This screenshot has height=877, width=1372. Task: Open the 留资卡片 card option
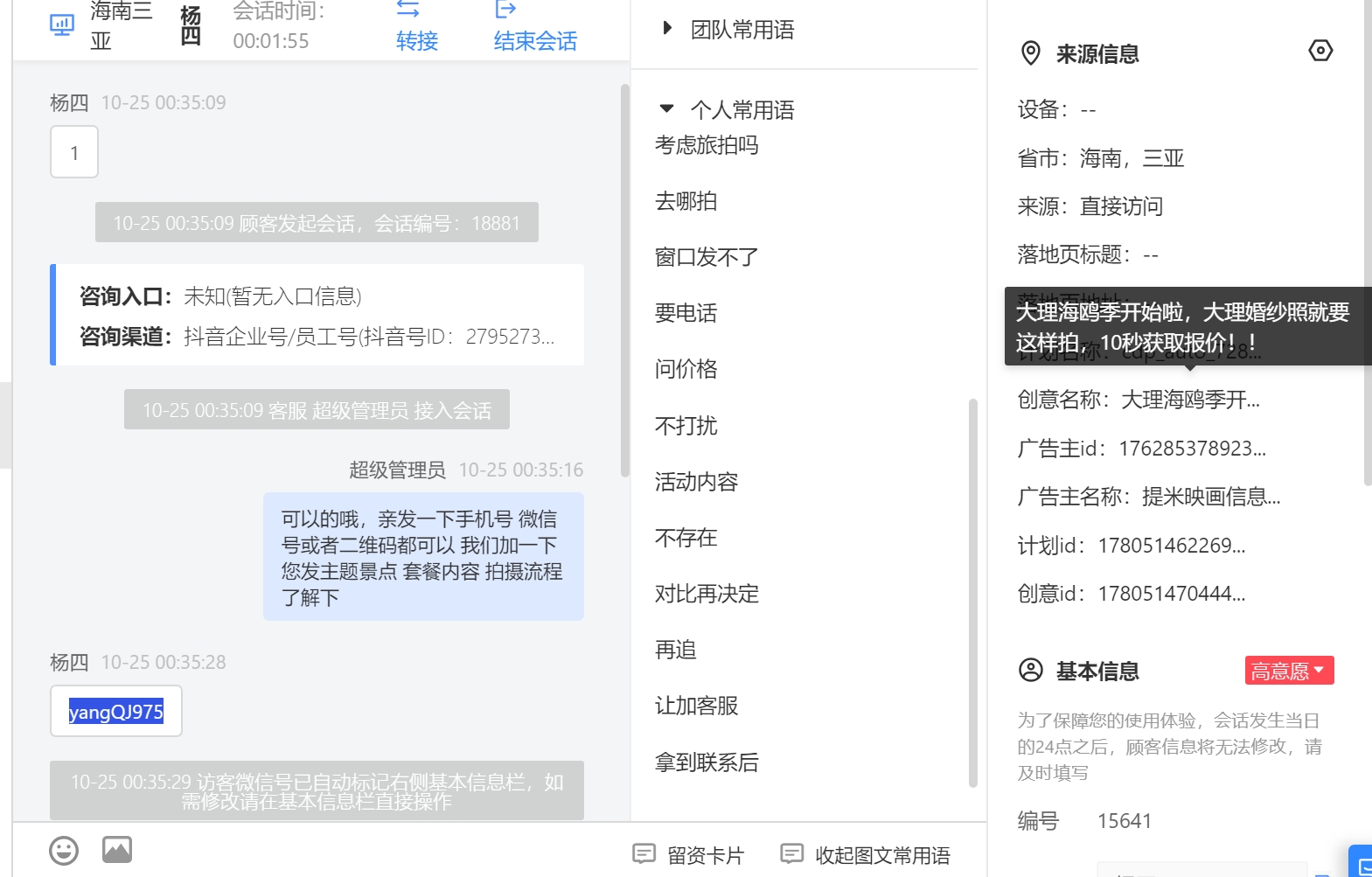point(688,855)
